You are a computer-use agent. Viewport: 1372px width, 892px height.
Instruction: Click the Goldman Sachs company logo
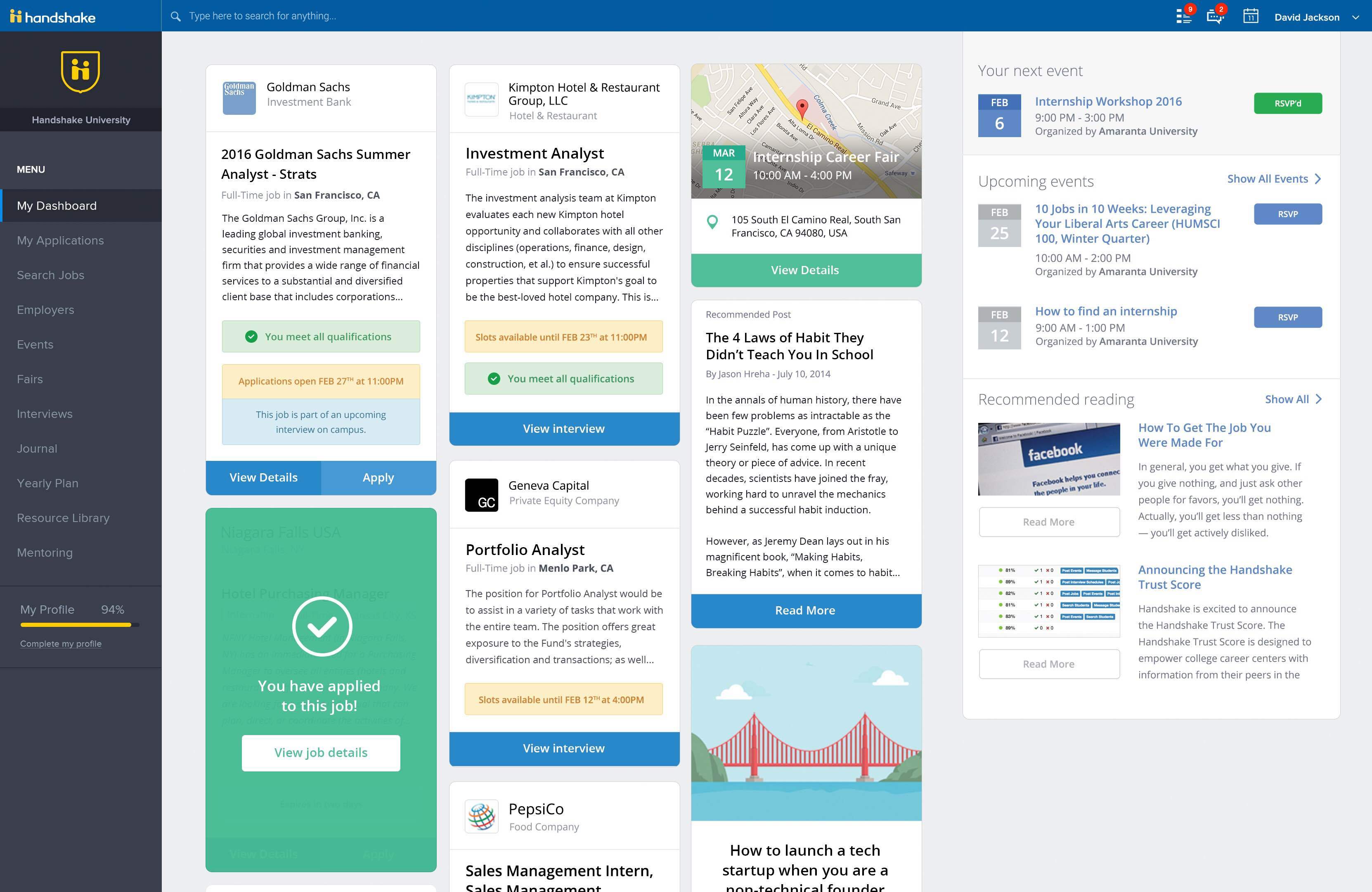click(x=239, y=97)
